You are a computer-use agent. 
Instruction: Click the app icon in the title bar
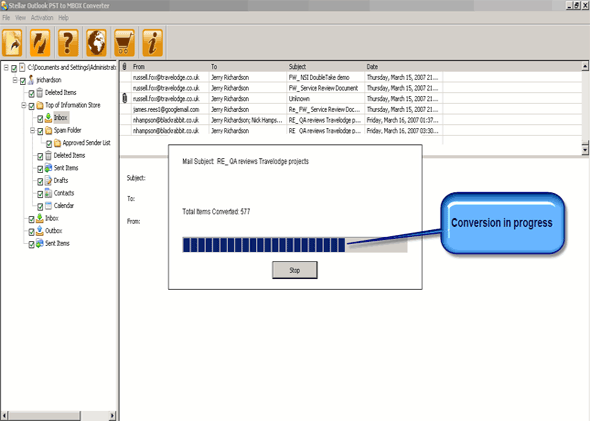point(4,5)
